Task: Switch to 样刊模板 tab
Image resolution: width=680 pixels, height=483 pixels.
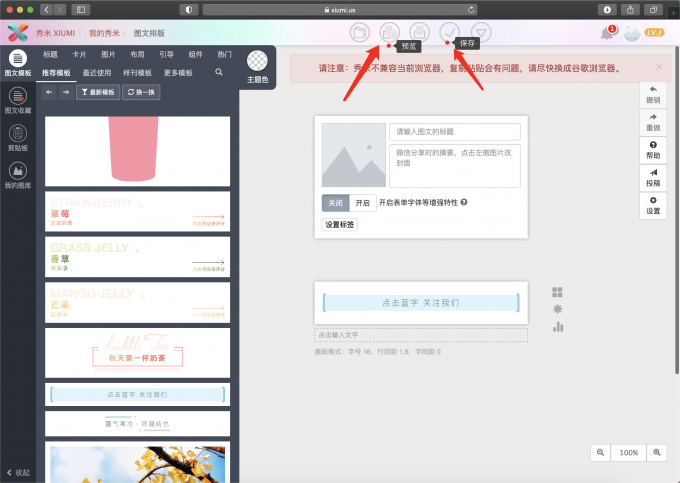Action: coord(137,73)
